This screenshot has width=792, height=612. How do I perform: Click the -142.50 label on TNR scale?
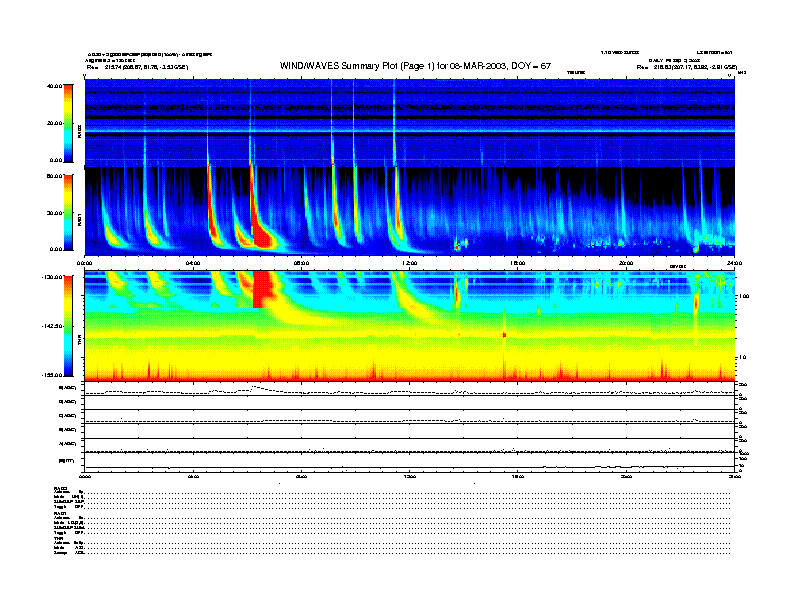53,326
